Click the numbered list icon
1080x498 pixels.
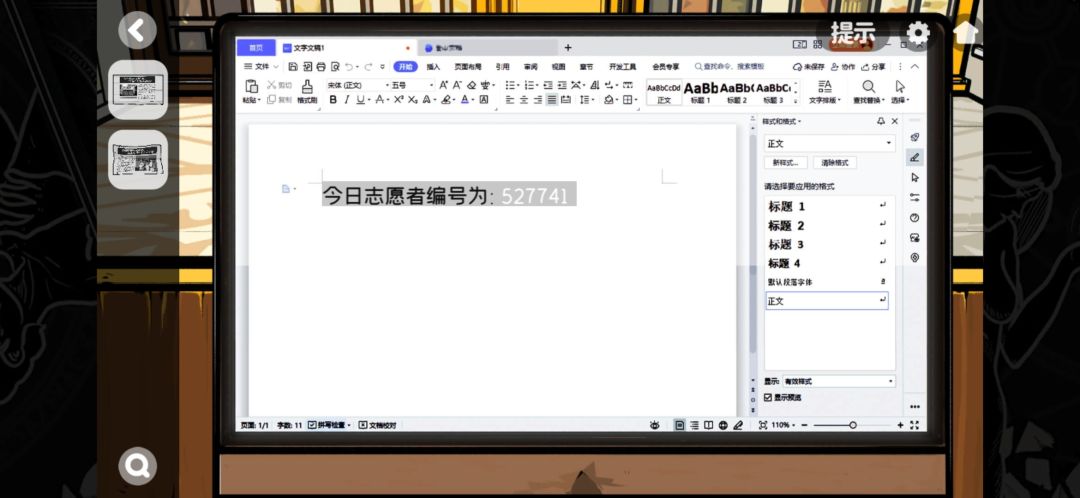coord(529,85)
